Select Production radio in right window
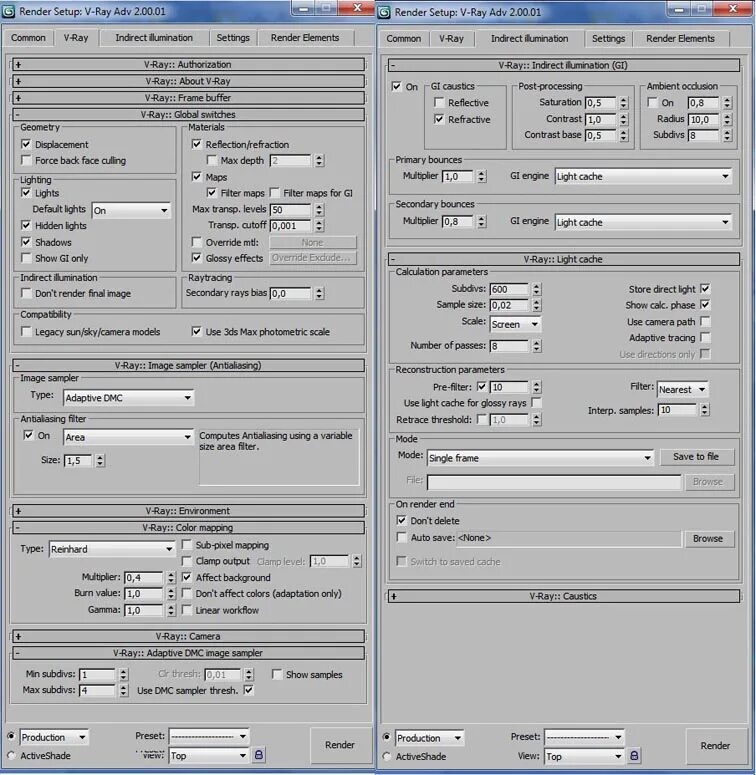The image size is (756, 775). tap(387, 737)
